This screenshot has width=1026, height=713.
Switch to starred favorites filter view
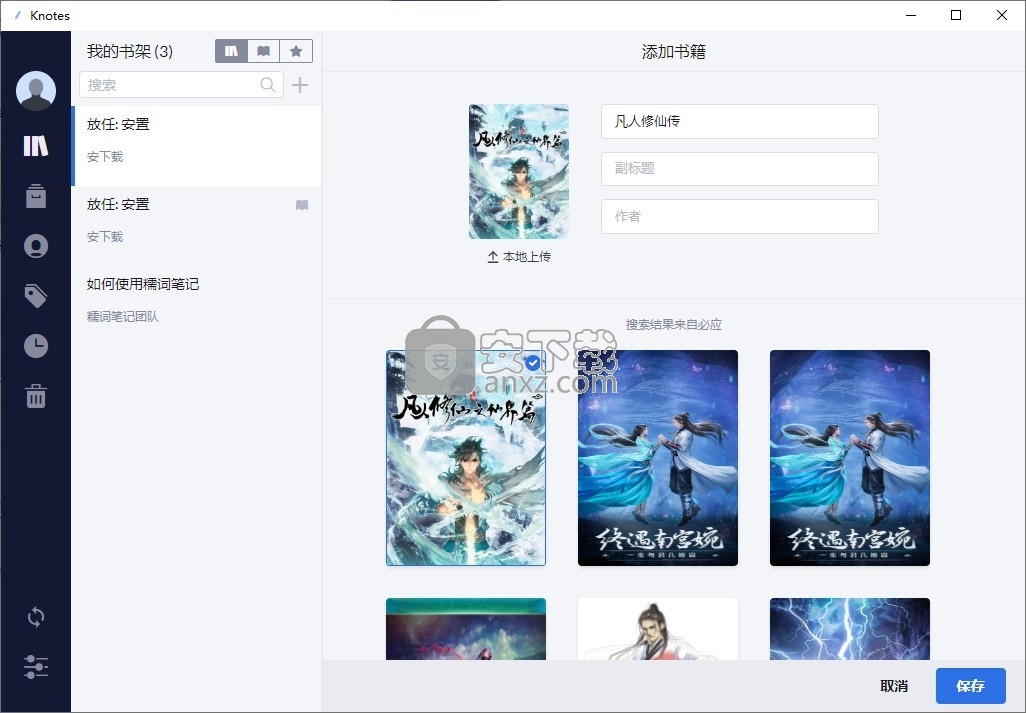(296, 51)
